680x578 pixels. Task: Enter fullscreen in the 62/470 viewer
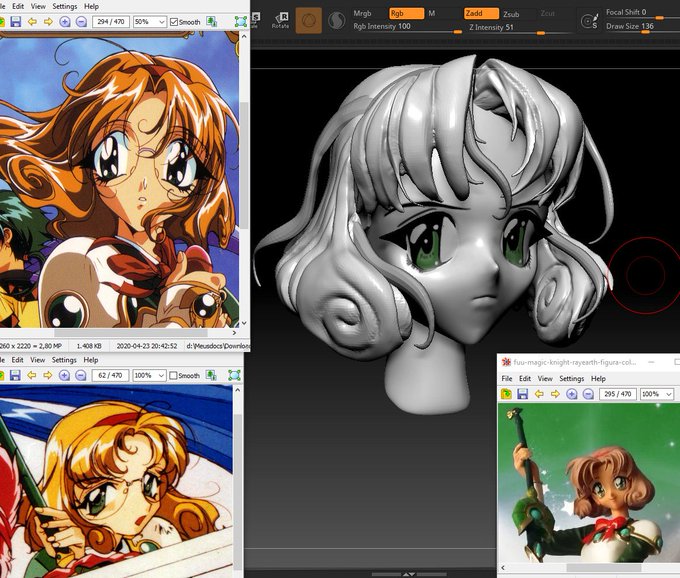coord(234,375)
